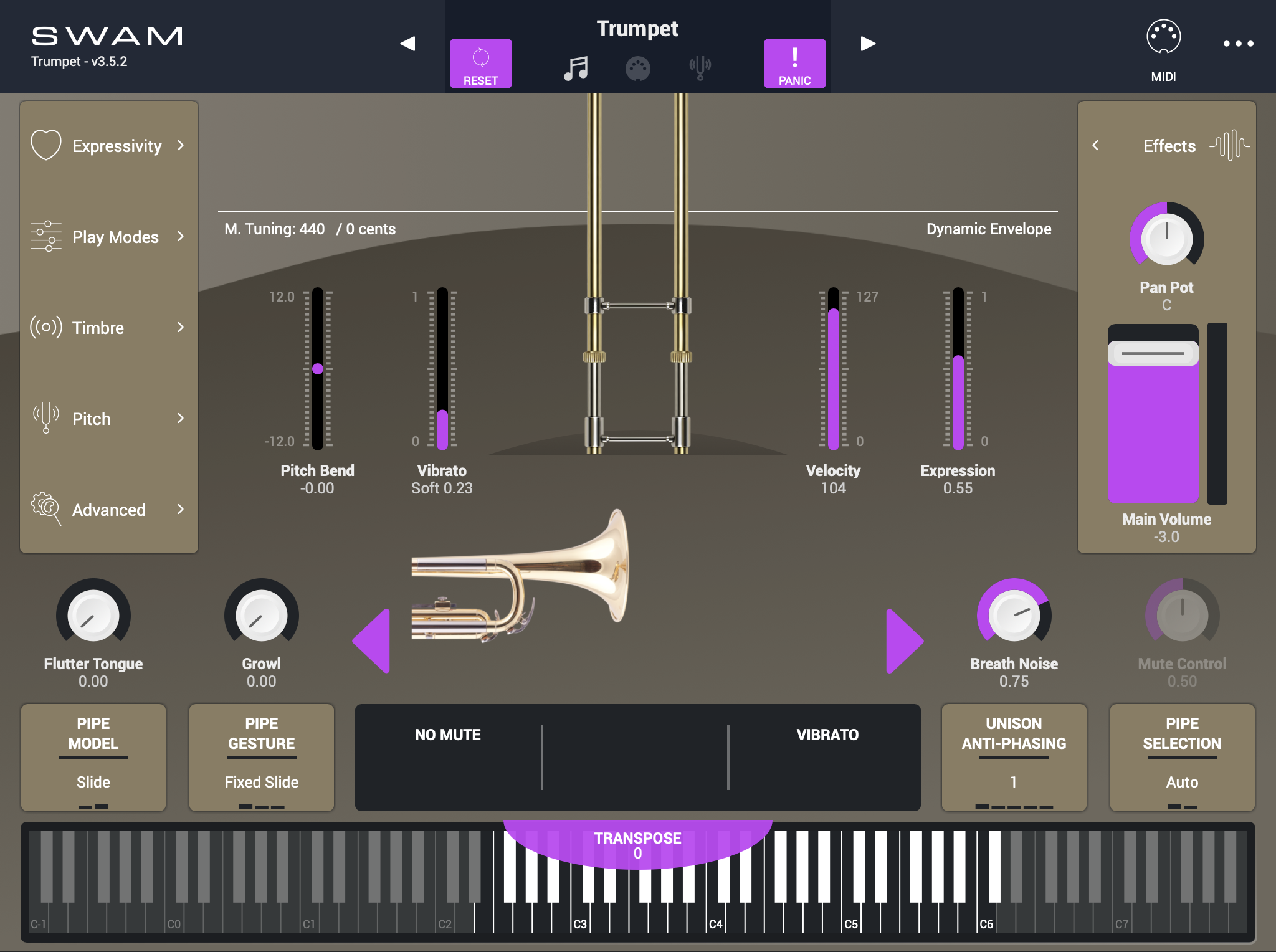Click the Pitch tuning fork icon
The height and width of the screenshot is (952, 1276).
(46, 417)
